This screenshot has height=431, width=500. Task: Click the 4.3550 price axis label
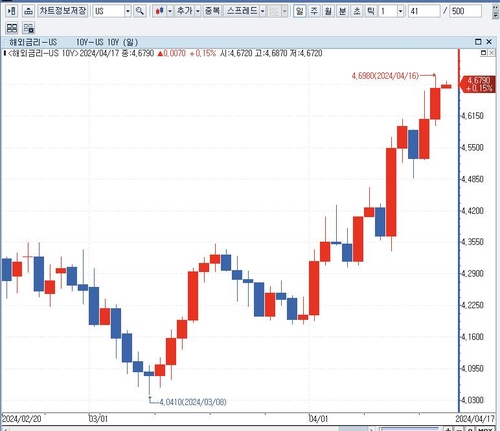pos(472,242)
